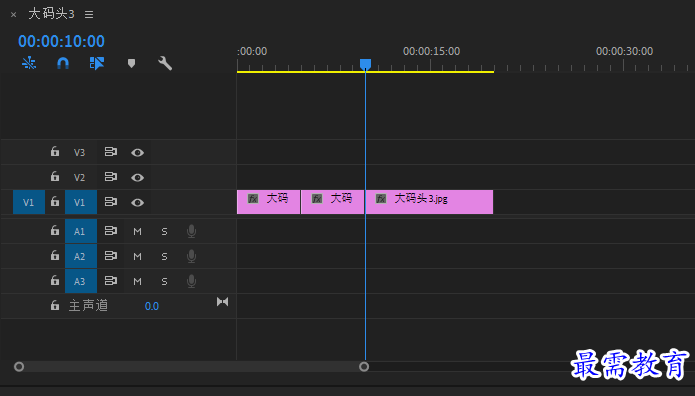Toggle A2 track targeting

coord(81,256)
